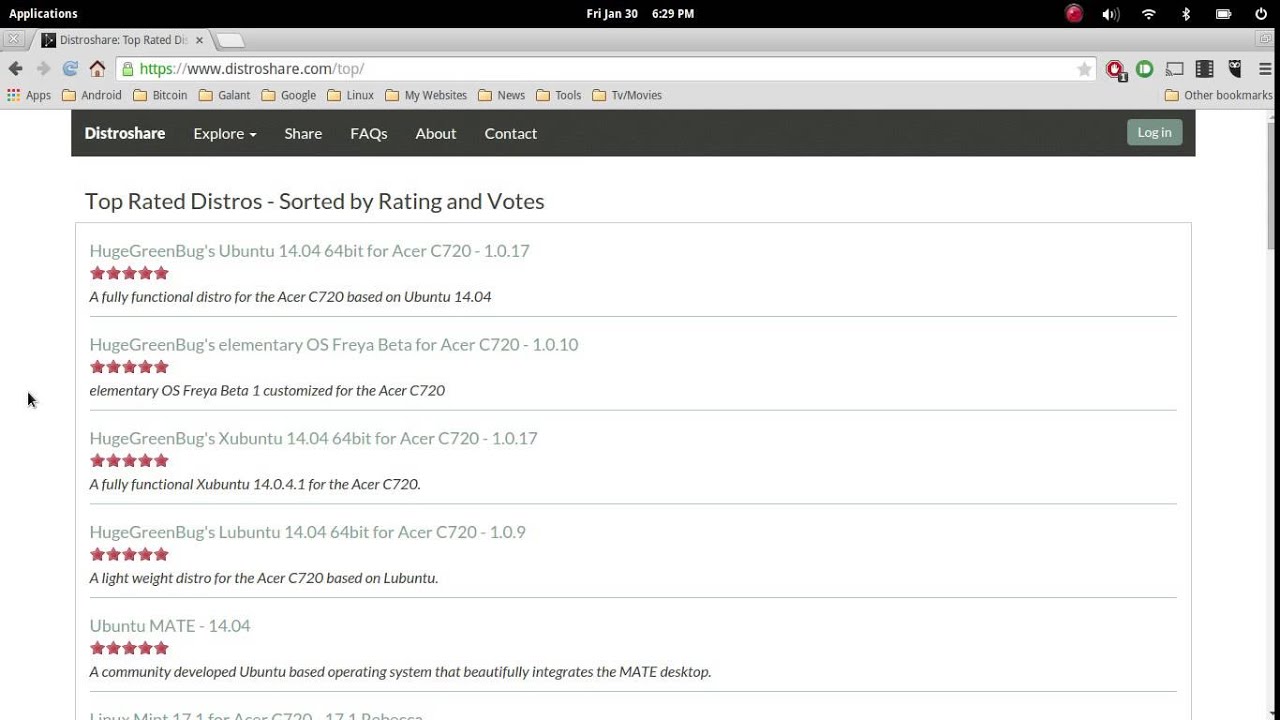The image size is (1280, 720).
Task: Open the Ubuntu MATE - 14.04 link
Action: click(x=170, y=626)
